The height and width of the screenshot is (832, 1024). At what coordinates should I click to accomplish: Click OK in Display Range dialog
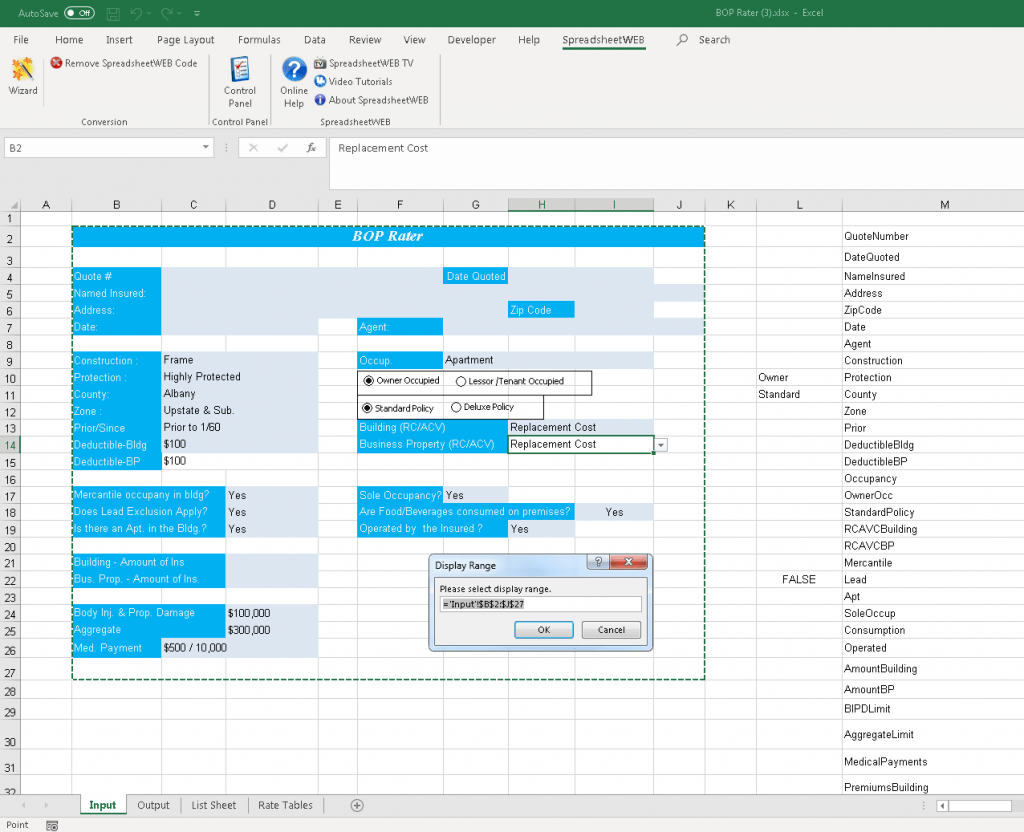[x=543, y=630]
